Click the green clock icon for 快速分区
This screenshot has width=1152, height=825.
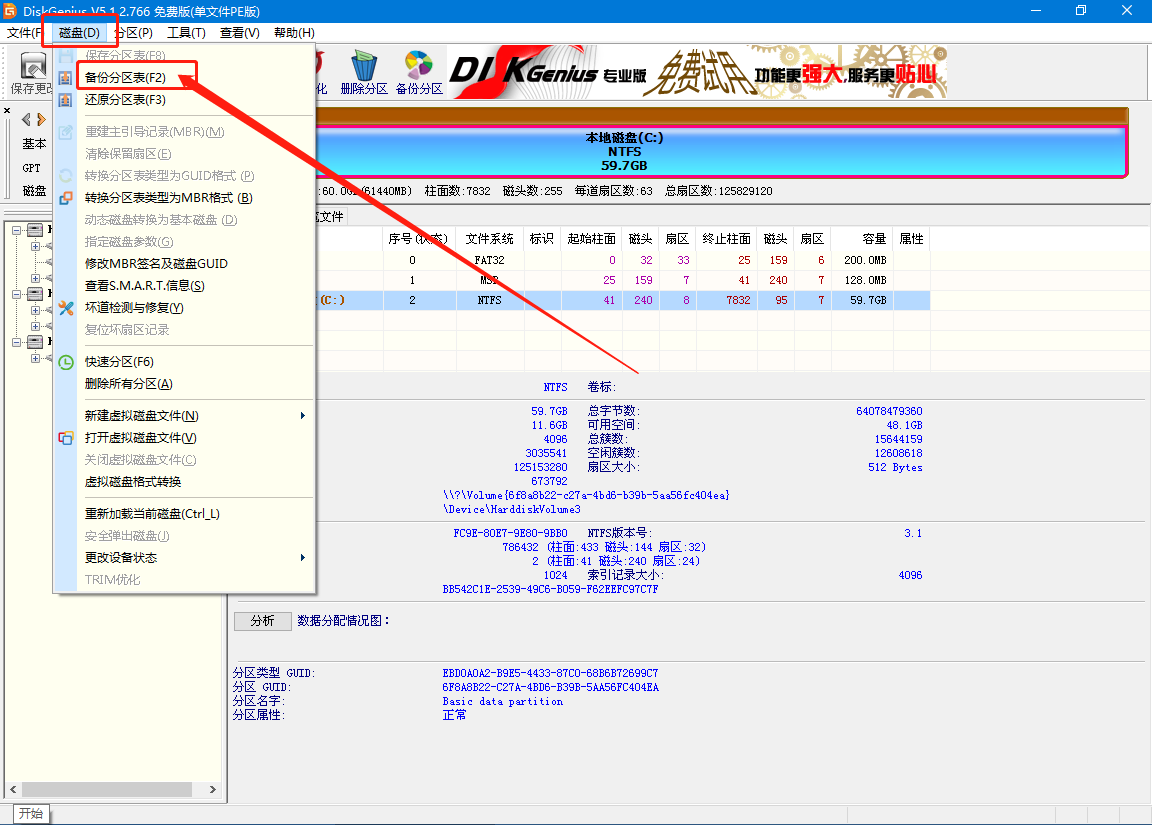[x=65, y=361]
